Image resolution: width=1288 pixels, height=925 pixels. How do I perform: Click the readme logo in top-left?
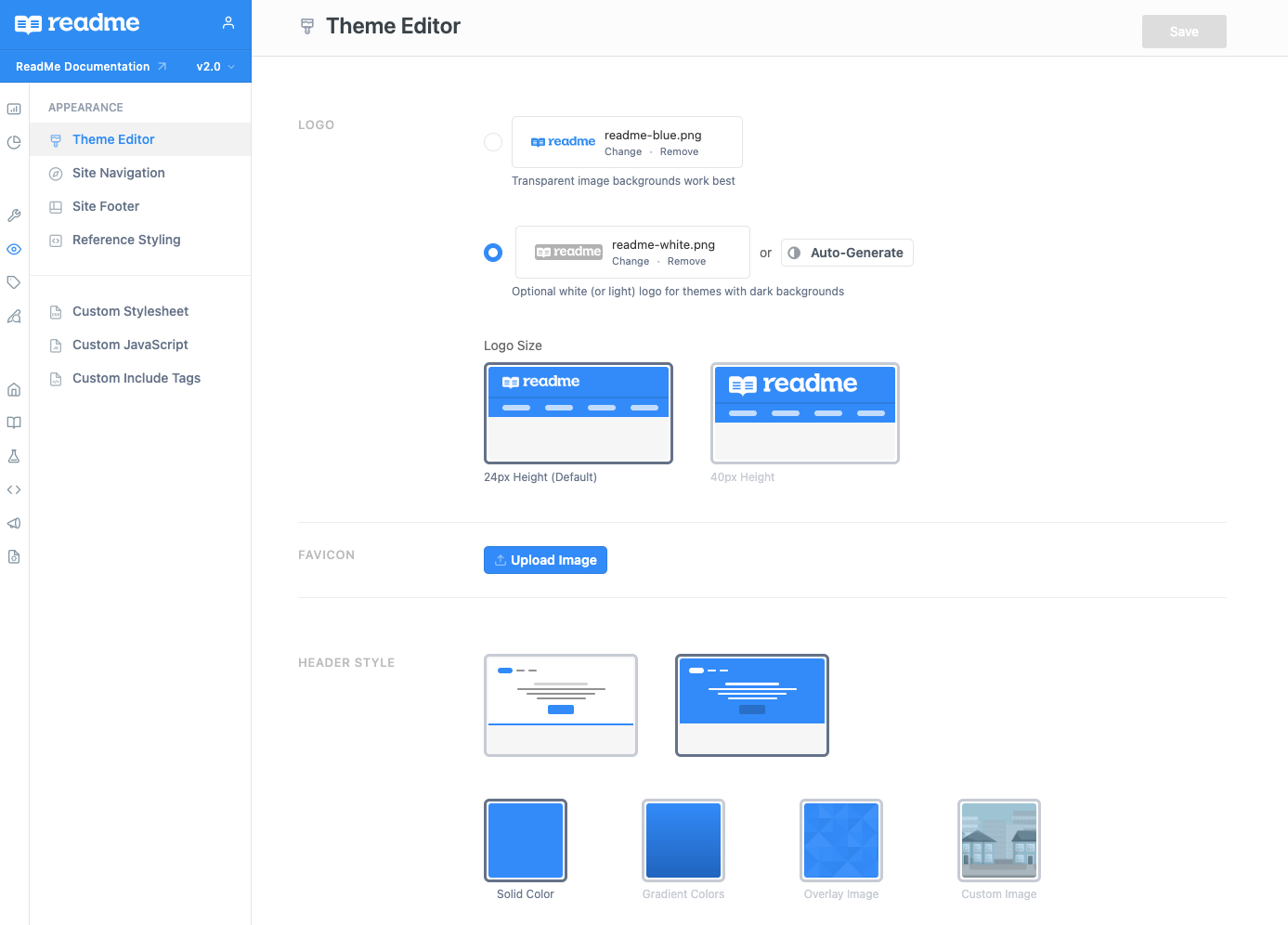tap(77, 23)
